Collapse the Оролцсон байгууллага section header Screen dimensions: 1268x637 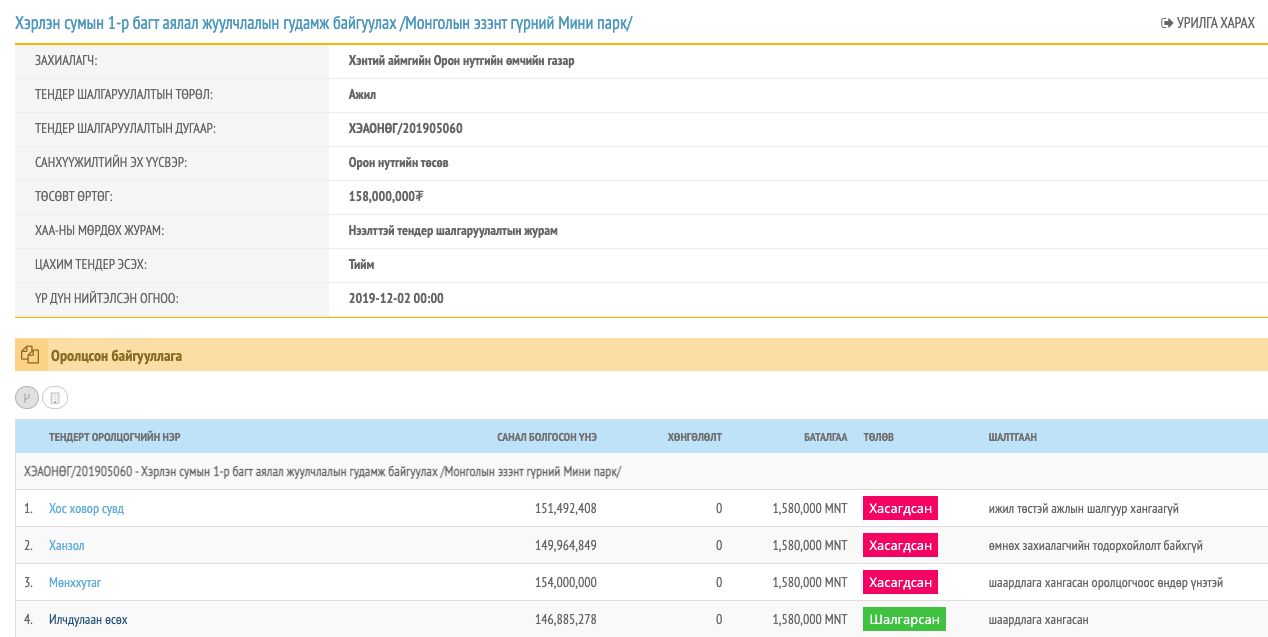(116, 355)
